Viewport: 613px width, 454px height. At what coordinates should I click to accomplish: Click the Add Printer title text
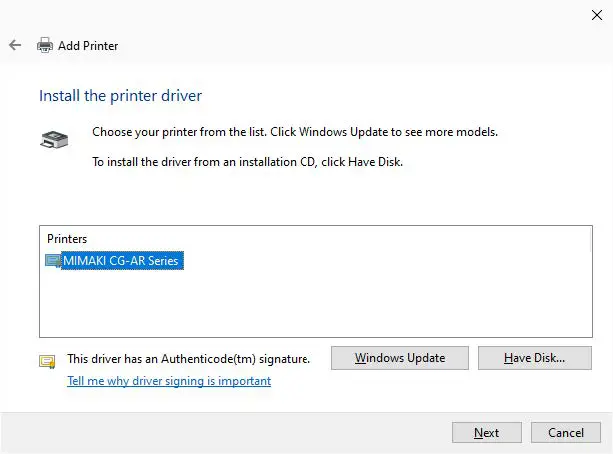pos(88,45)
